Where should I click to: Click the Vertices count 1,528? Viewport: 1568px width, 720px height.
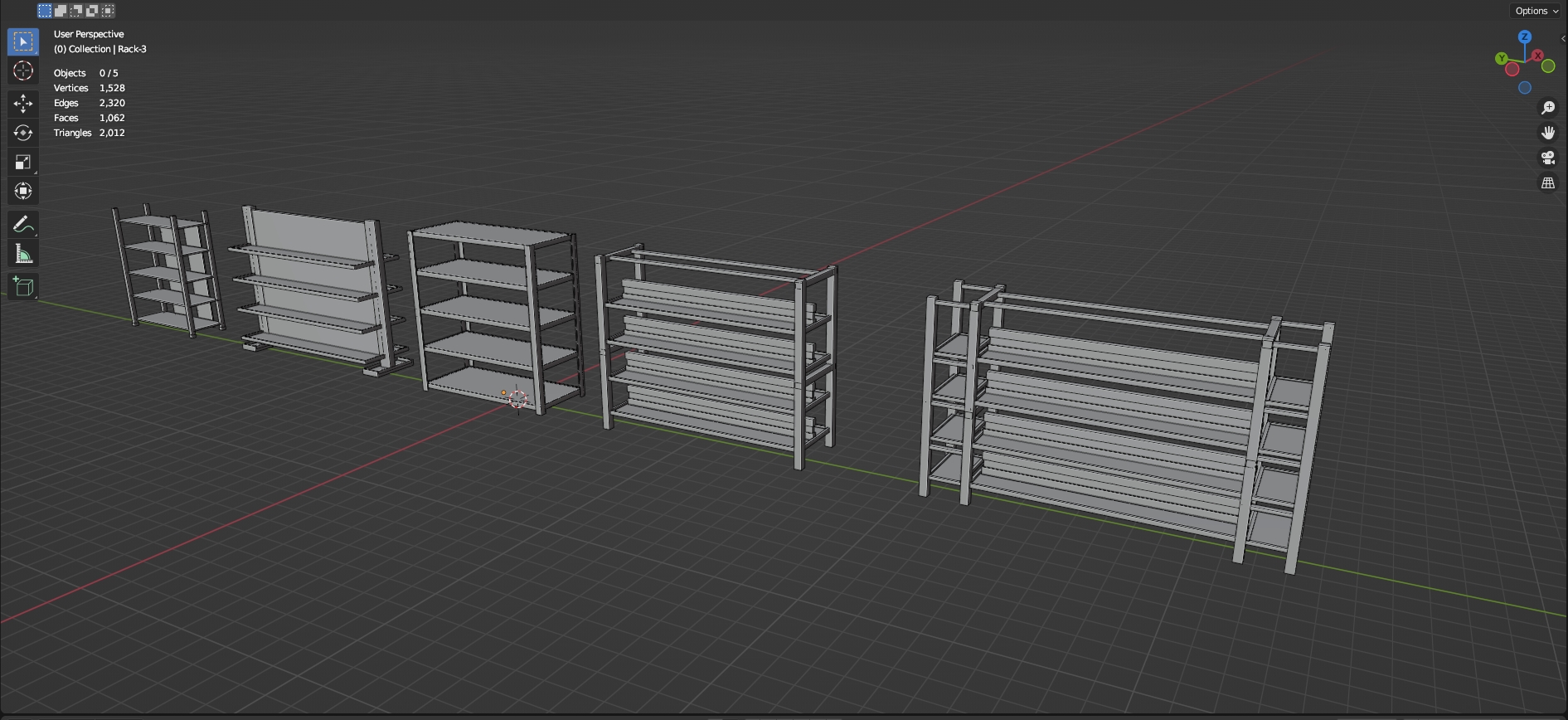[x=112, y=88]
